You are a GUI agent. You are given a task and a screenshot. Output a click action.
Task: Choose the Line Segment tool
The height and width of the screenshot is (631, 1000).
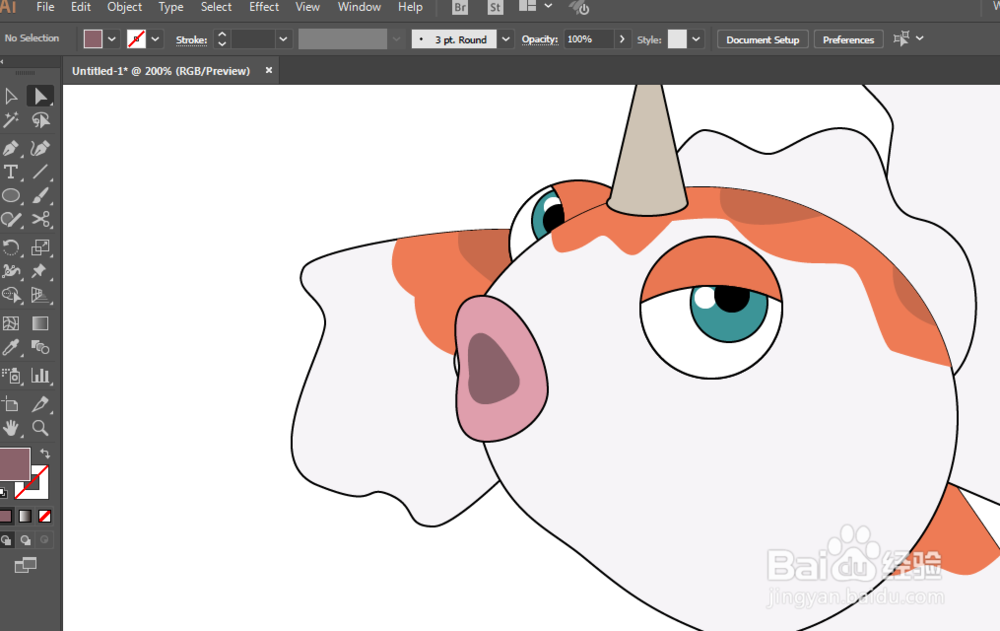(x=40, y=172)
